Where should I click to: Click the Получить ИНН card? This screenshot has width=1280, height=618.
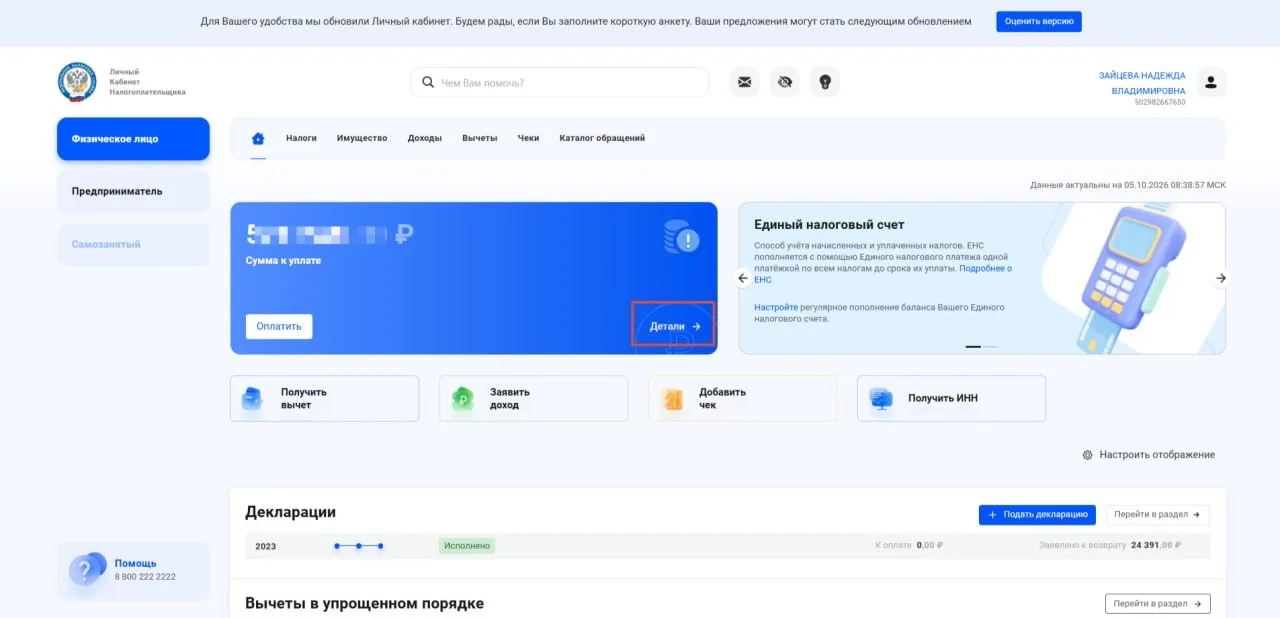951,398
